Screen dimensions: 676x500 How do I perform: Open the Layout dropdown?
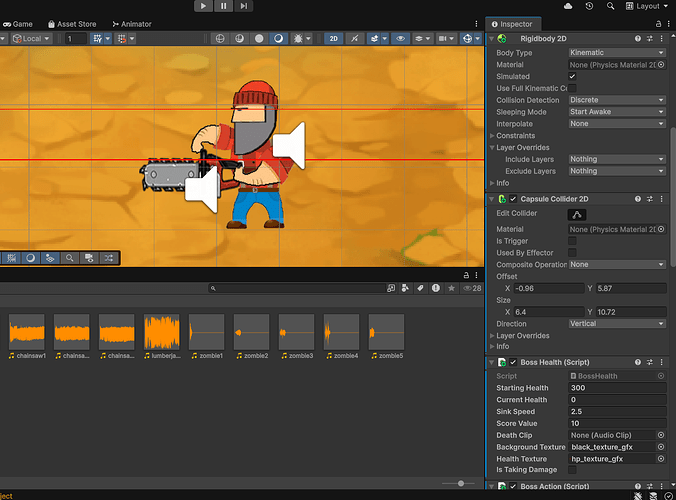[648, 6]
